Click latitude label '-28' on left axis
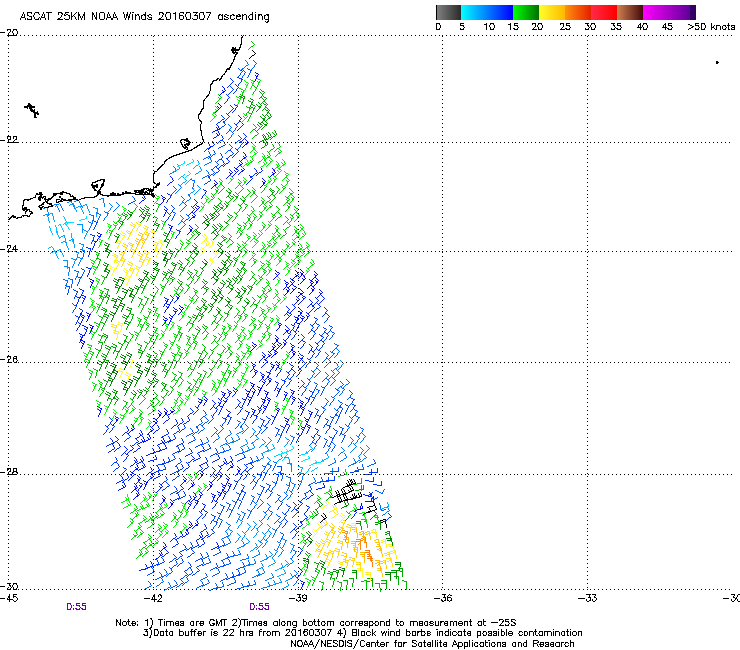The height and width of the screenshot is (650, 740). [9, 472]
